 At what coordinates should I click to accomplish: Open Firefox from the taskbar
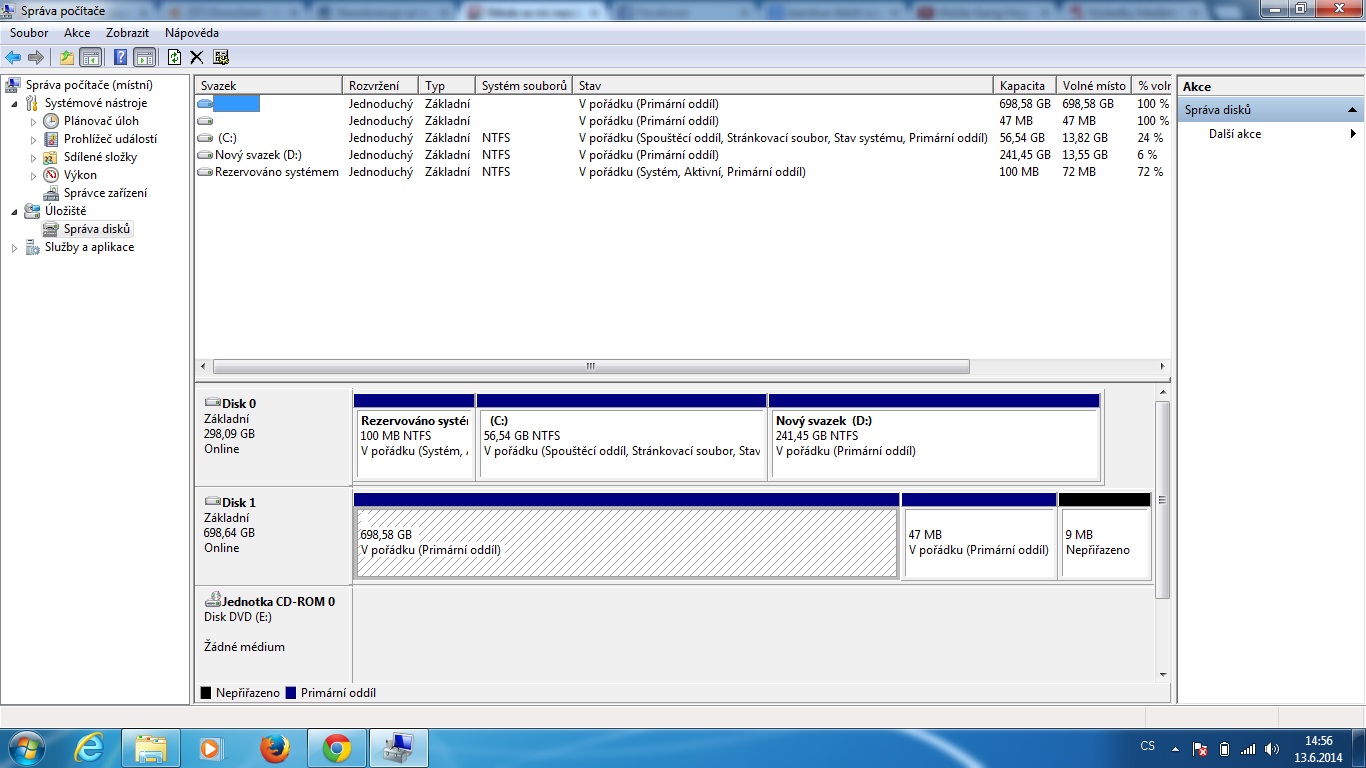coord(274,748)
